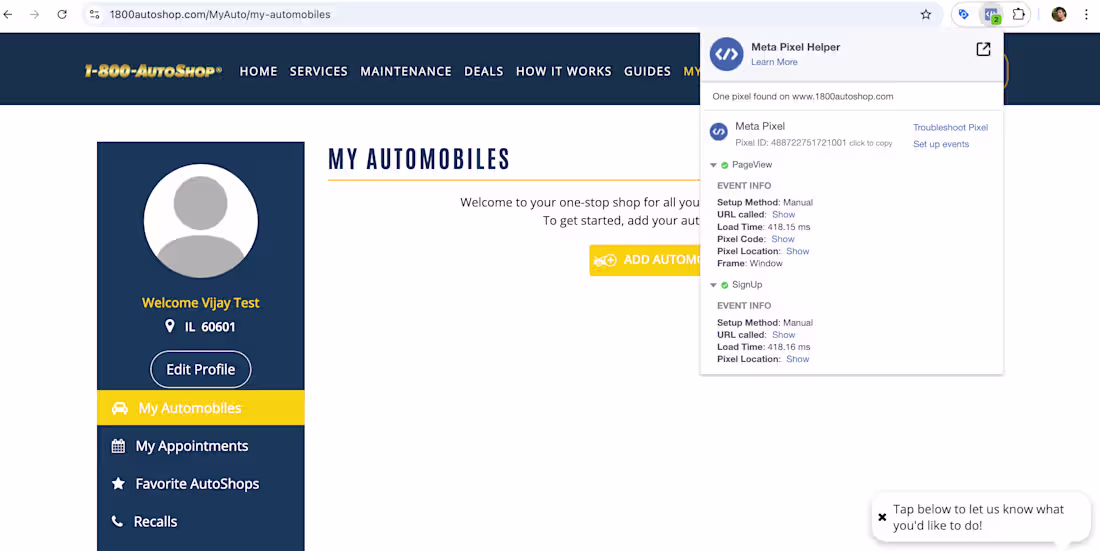Image resolution: width=1100 pixels, height=551 pixels.
Task: Reload the page with the refresh icon
Action: click(x=62, y=14)
